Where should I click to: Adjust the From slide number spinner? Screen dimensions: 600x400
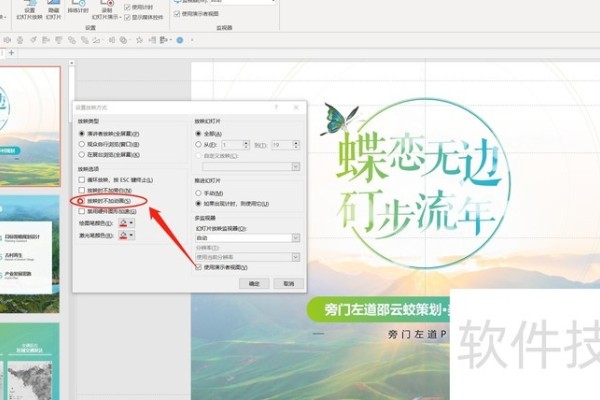click(246, 145)
